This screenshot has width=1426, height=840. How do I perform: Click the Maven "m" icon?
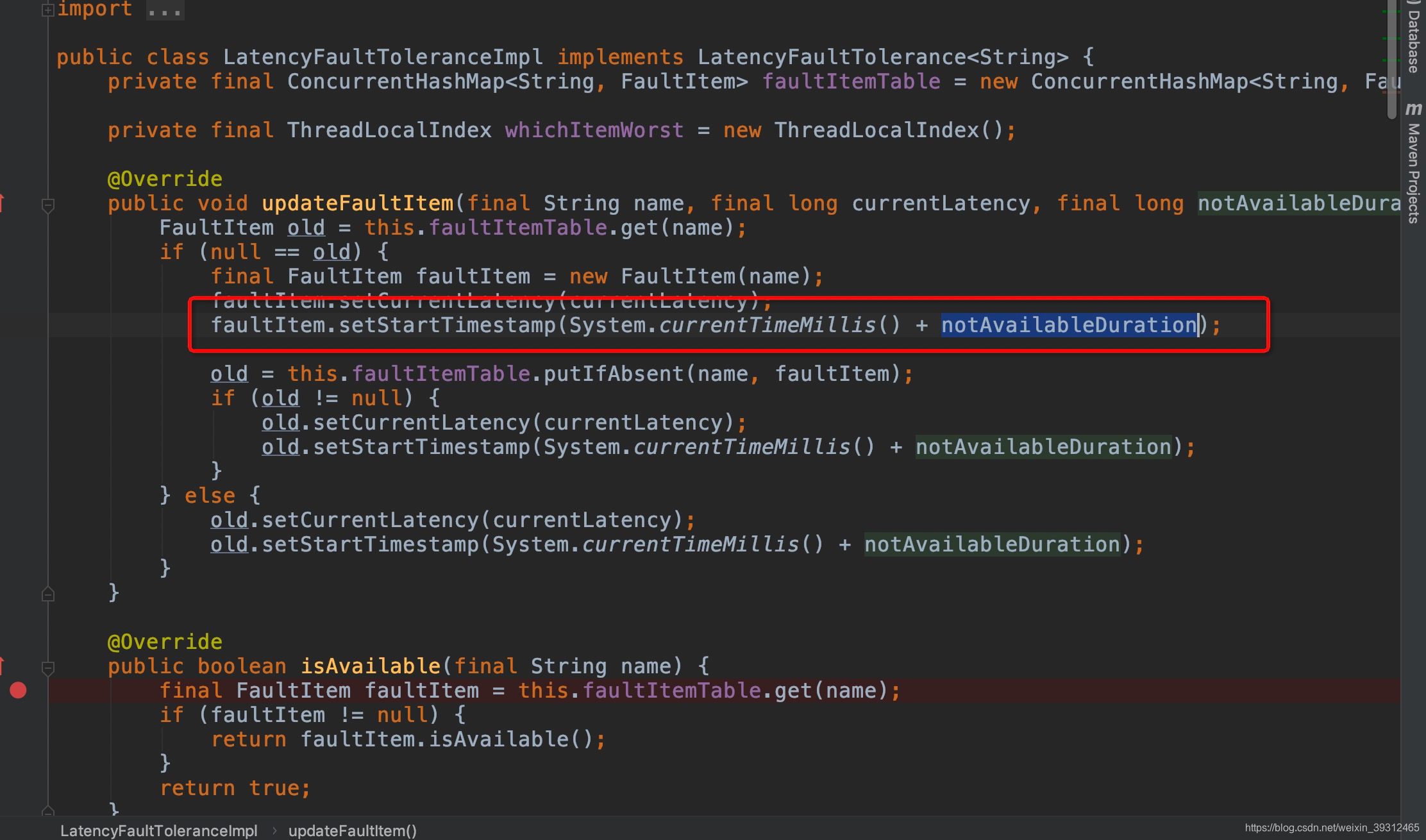[1413, 108]
